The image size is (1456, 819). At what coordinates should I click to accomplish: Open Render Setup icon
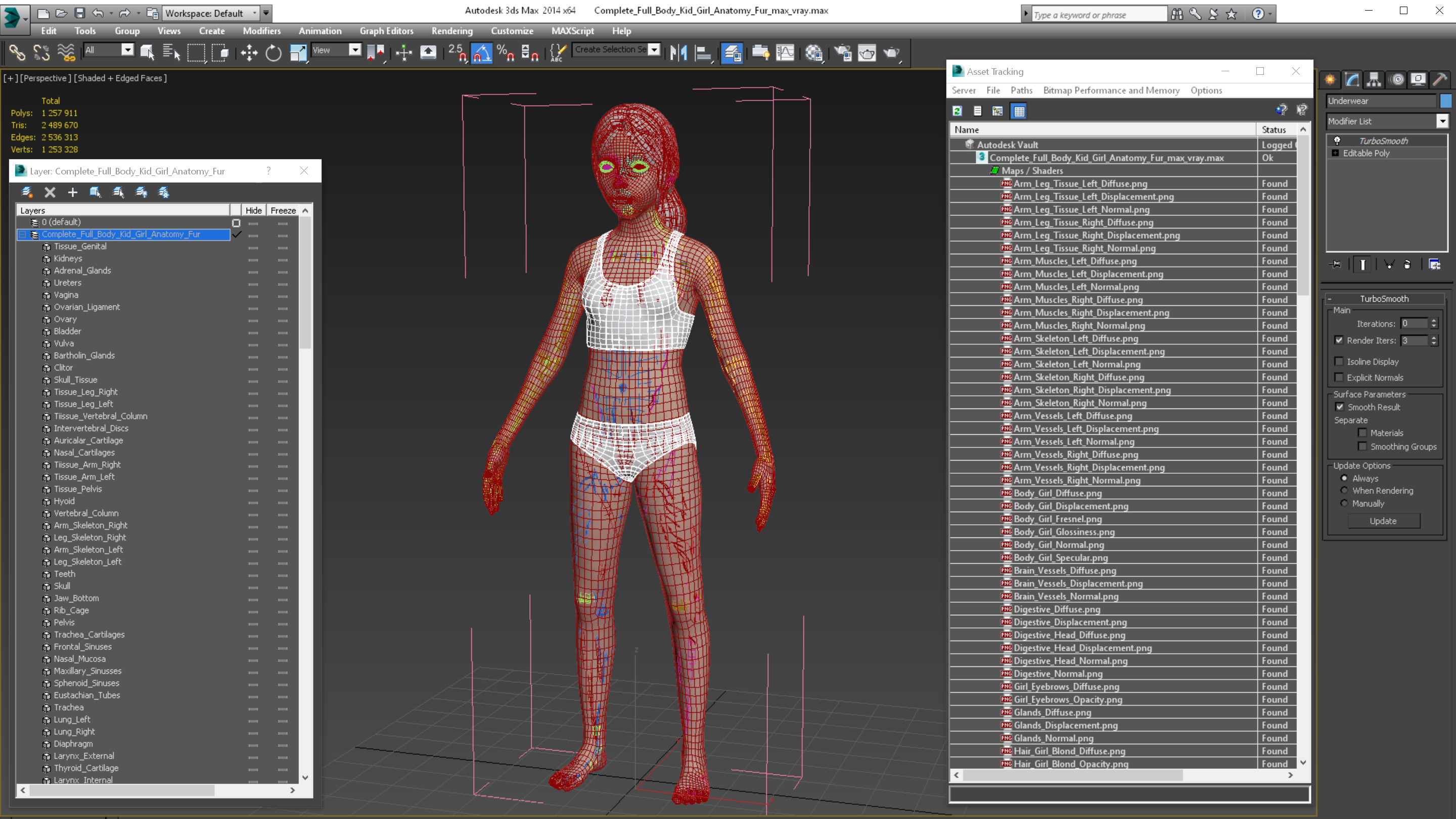click(x=843, y=53)
